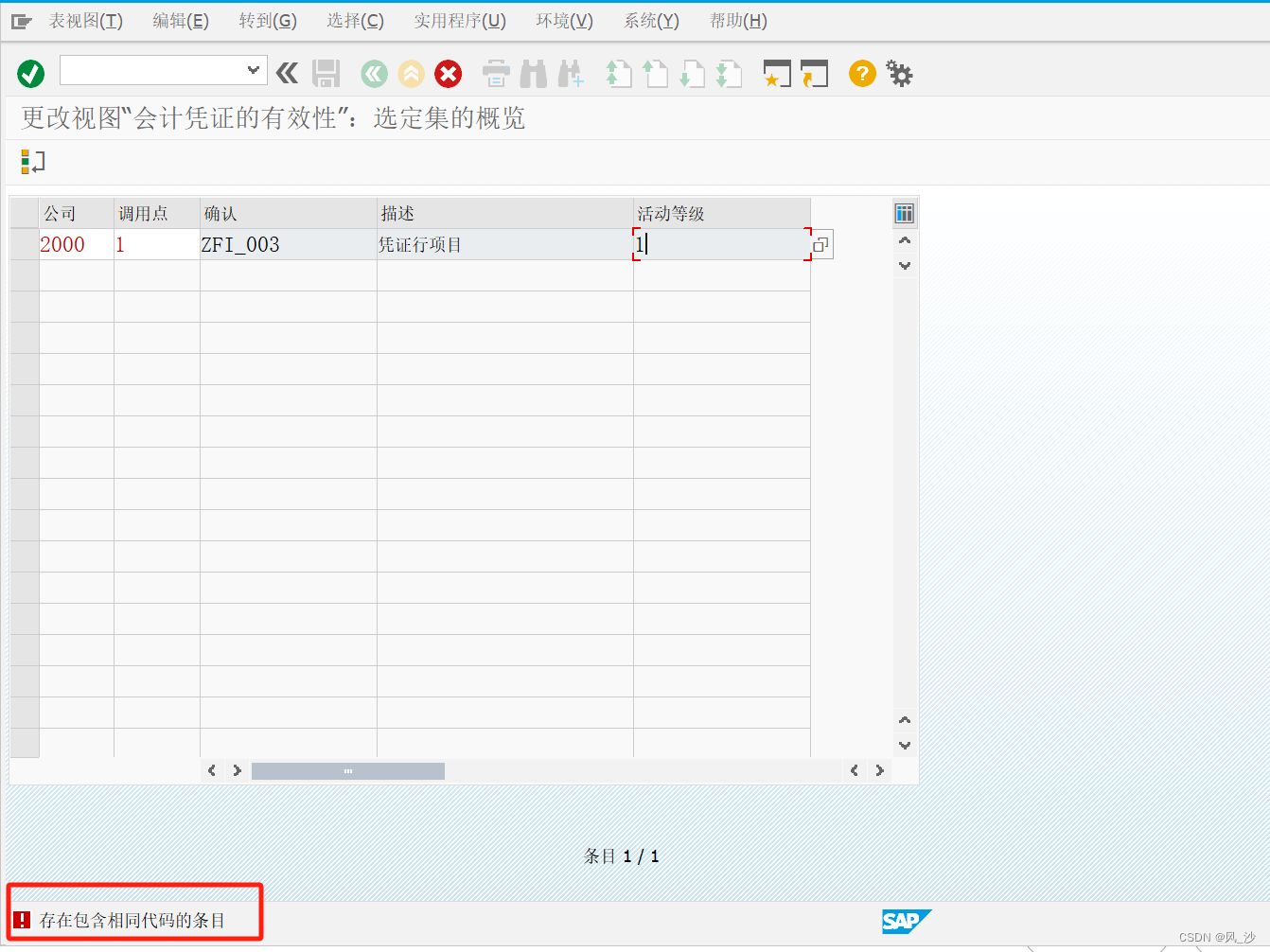This screenshot has height=952, width=1270.
Task: Click the left horizontal scroll-left arrow
Action: [212, 770]
